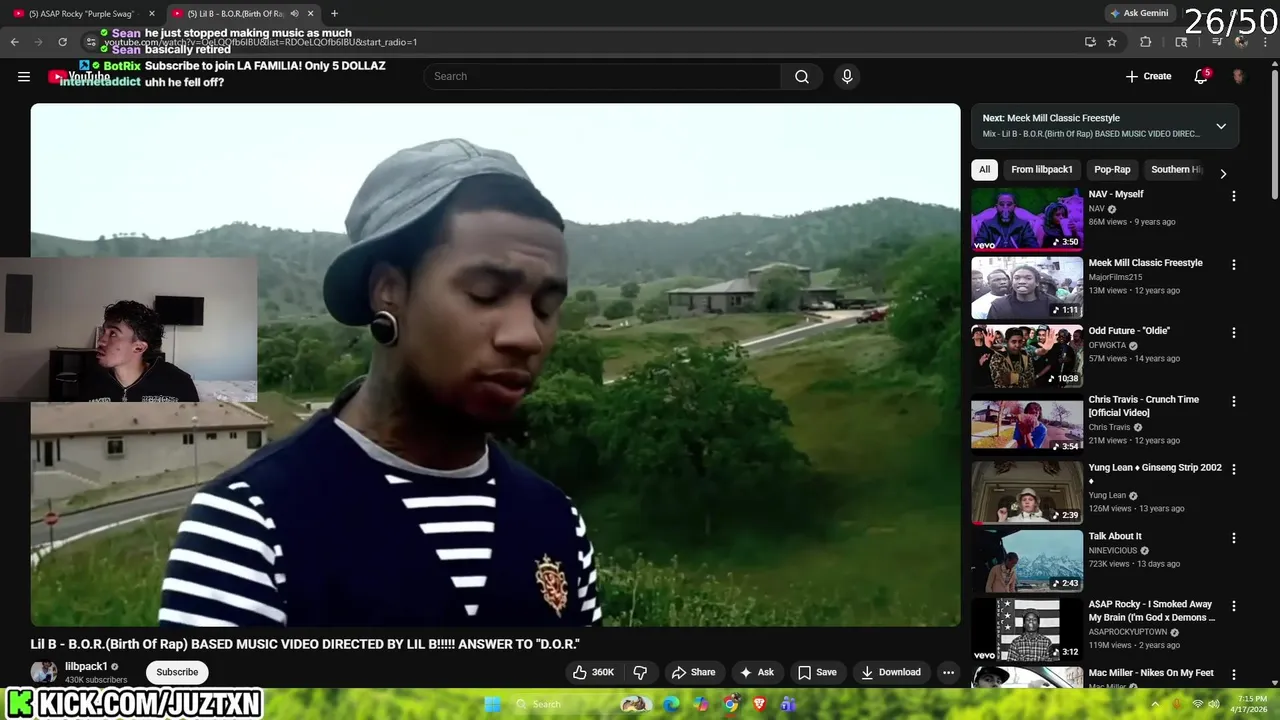Open Microsoft Teams from taskbar
The image size is (1280, 720).
tap(788, 704)
